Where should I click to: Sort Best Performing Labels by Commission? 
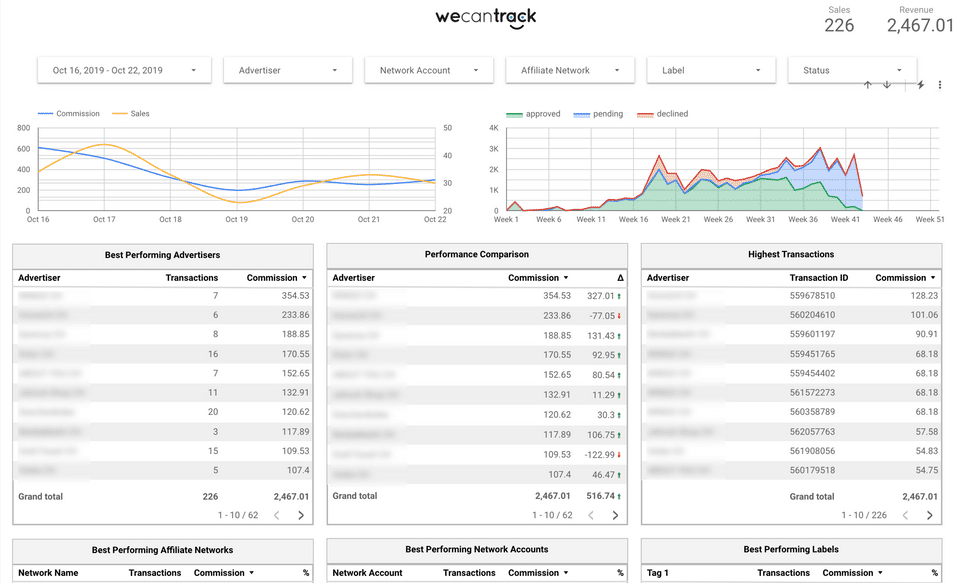[x=853, y=573]
